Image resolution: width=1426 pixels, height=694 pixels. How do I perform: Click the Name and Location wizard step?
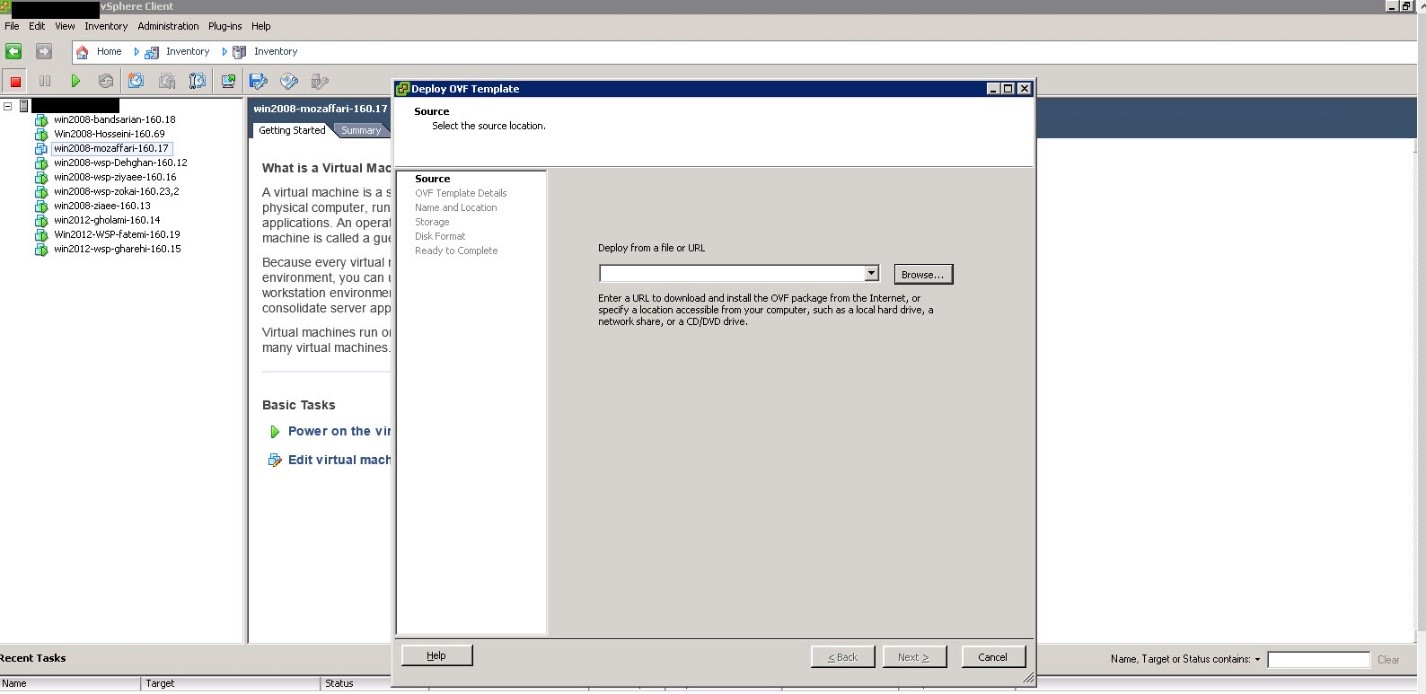tap(456, 208)
